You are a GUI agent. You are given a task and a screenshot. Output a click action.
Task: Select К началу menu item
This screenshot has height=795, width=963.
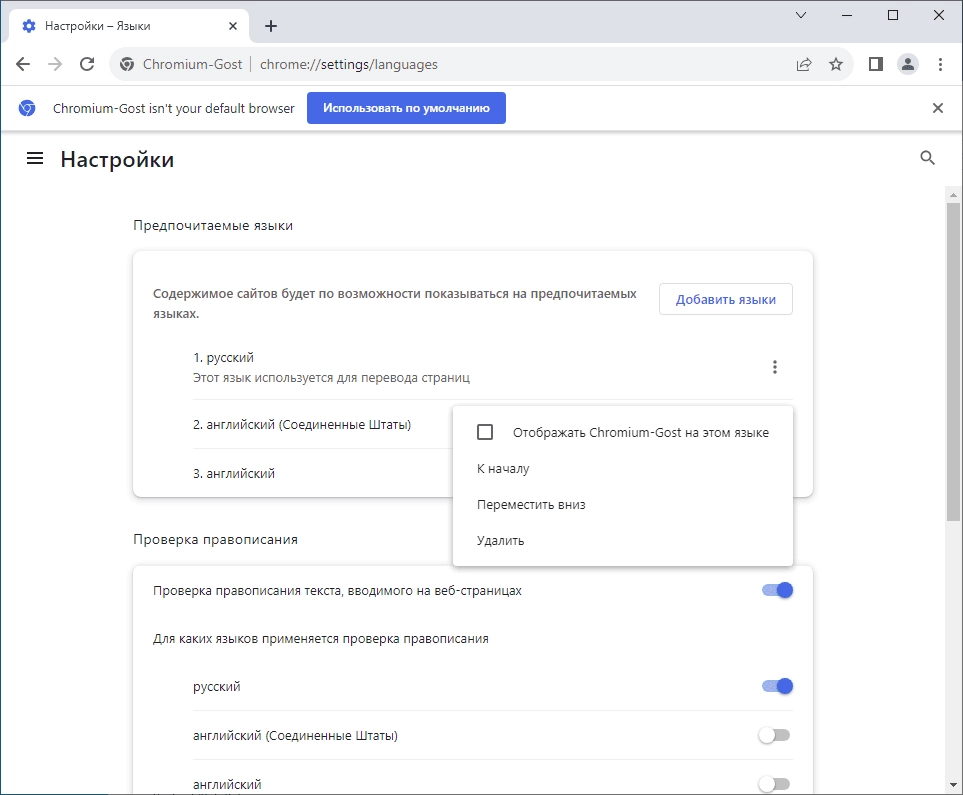[x=623, y=468]
